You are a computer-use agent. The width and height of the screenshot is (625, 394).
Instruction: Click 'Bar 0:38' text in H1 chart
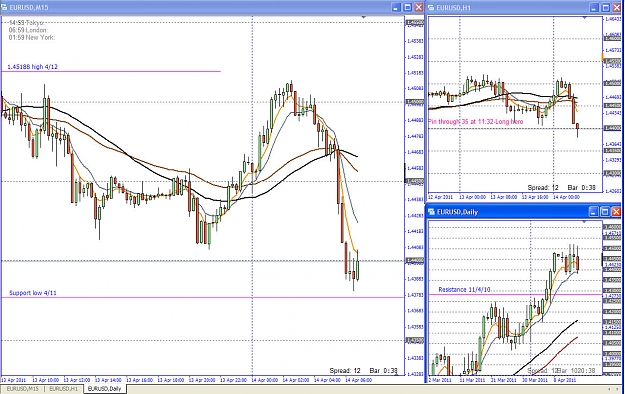(x=582, y=187)
